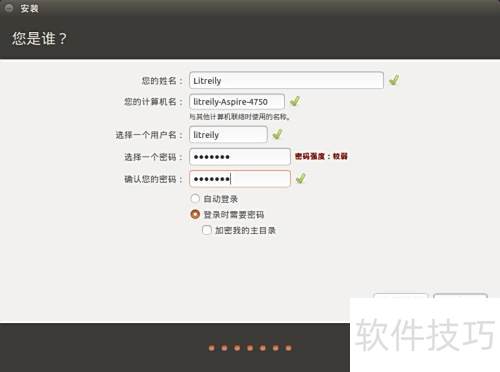Enable the 加密我的主目录 checkbox

pos(207,230)
